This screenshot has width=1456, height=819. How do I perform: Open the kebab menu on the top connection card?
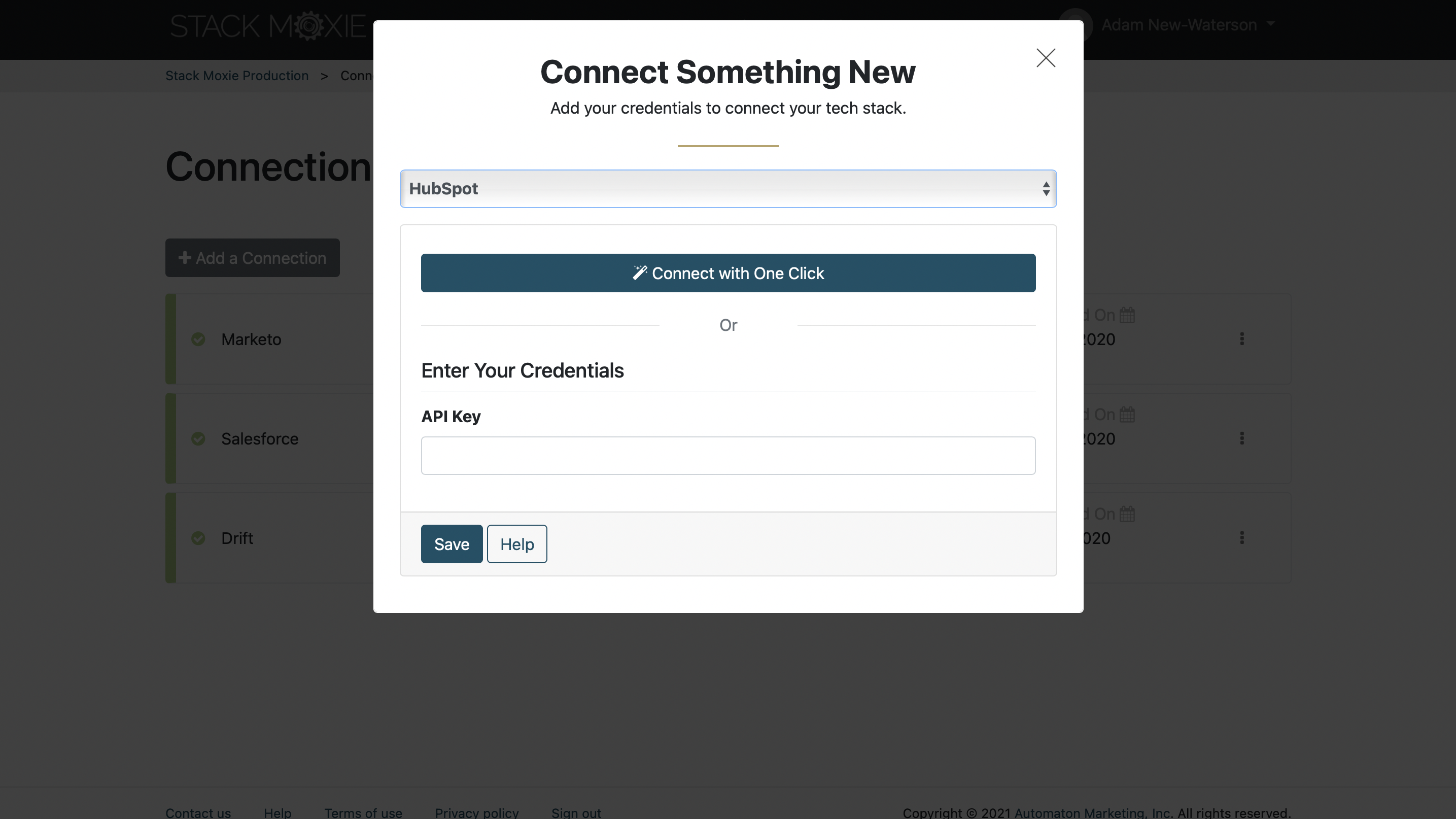[x=1242, y=339]
